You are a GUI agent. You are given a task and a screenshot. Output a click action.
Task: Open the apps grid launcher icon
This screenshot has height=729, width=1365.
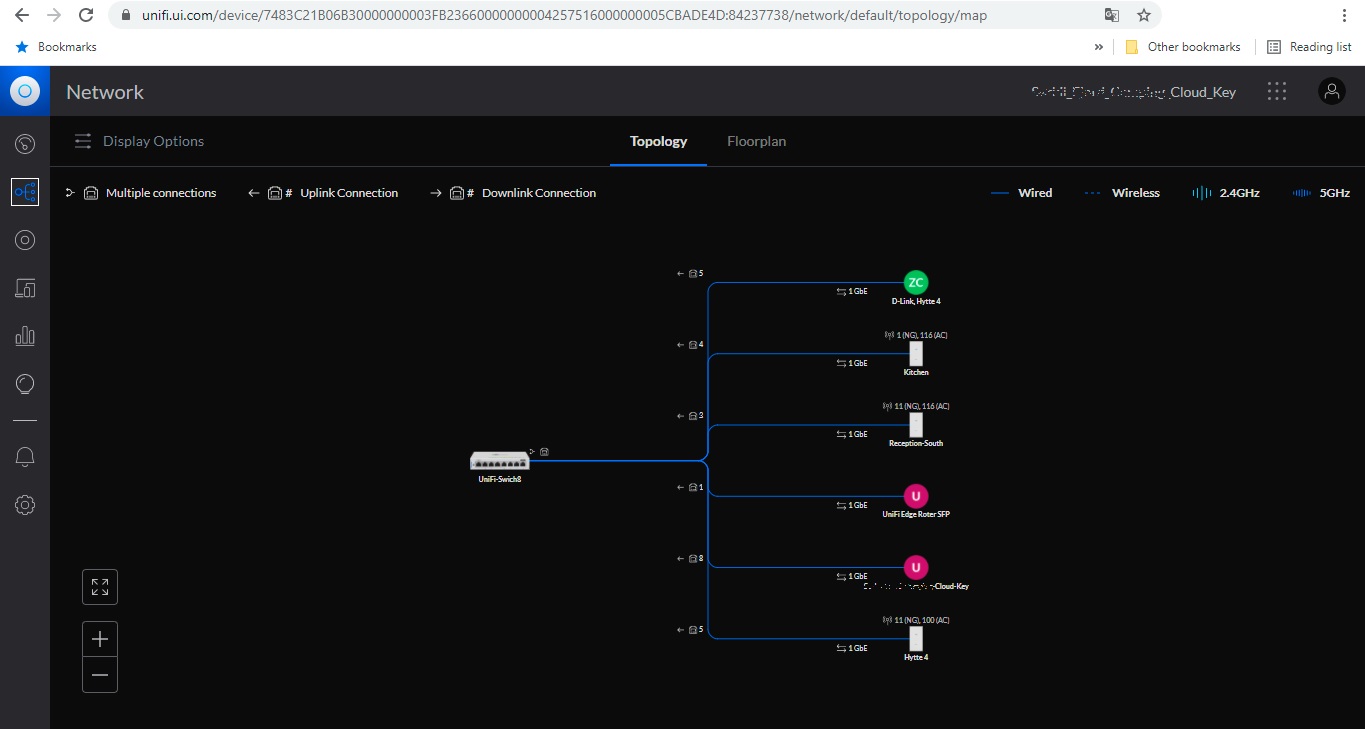[x=1277, y=92]
